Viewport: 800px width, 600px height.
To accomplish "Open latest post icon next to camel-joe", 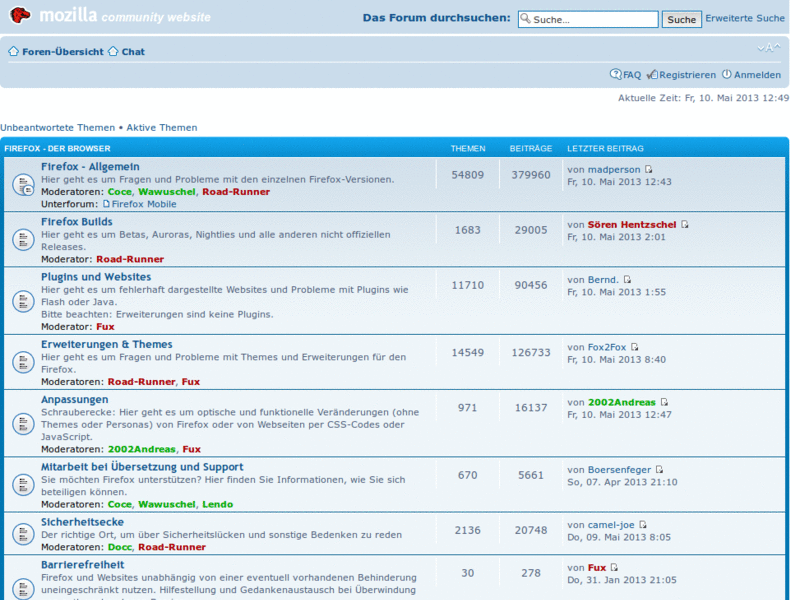I will tap(642, 524).
